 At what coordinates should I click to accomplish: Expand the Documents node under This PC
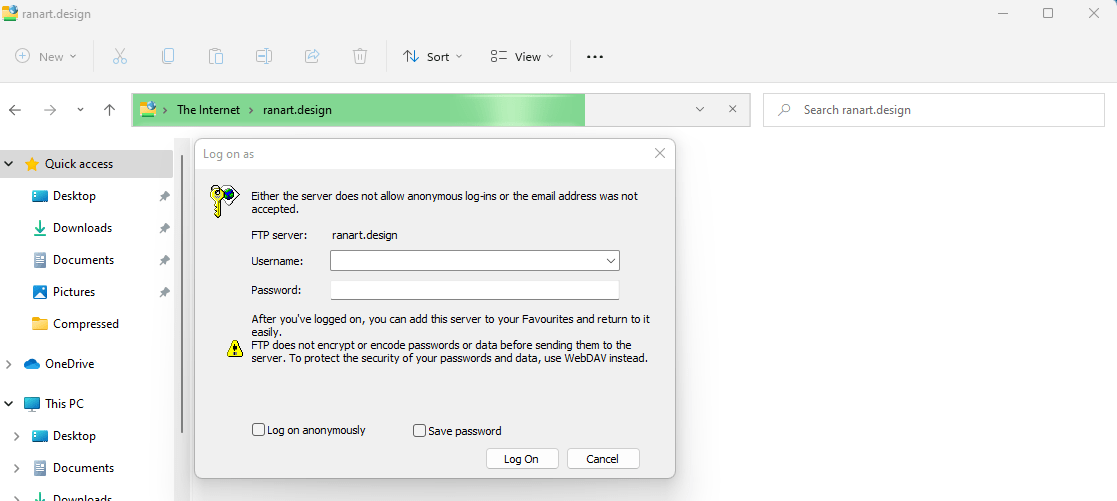tap(17, 468)
